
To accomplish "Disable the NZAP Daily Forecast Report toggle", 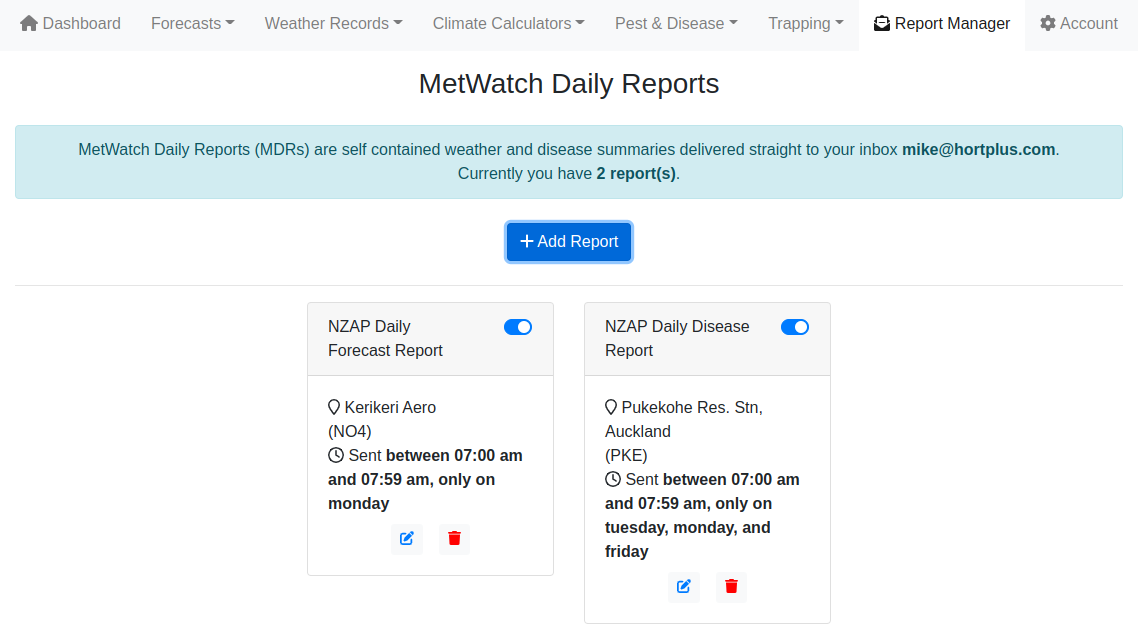I will (x=518, y=327).
